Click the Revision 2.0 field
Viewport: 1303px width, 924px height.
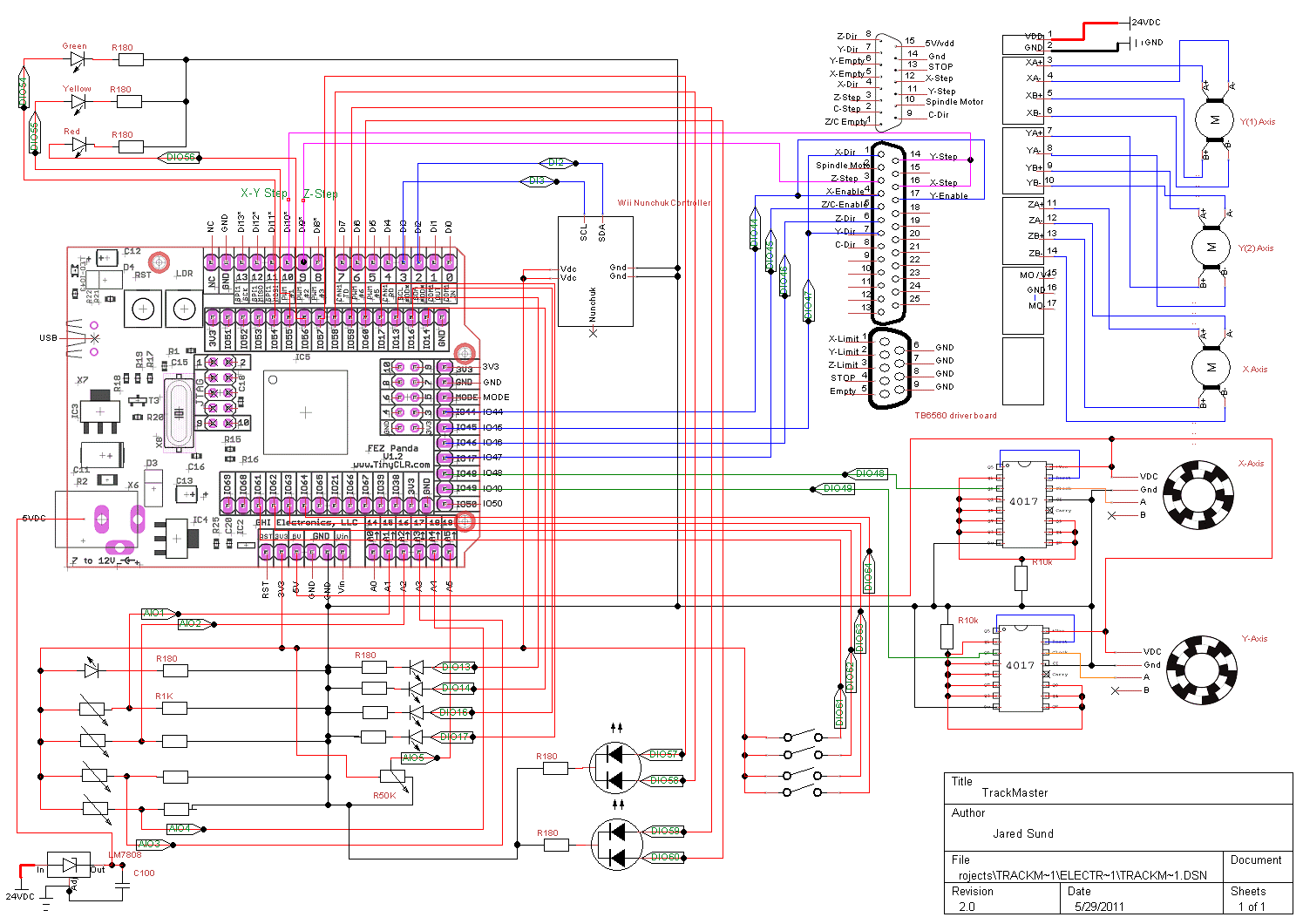[x=967, y=906]
